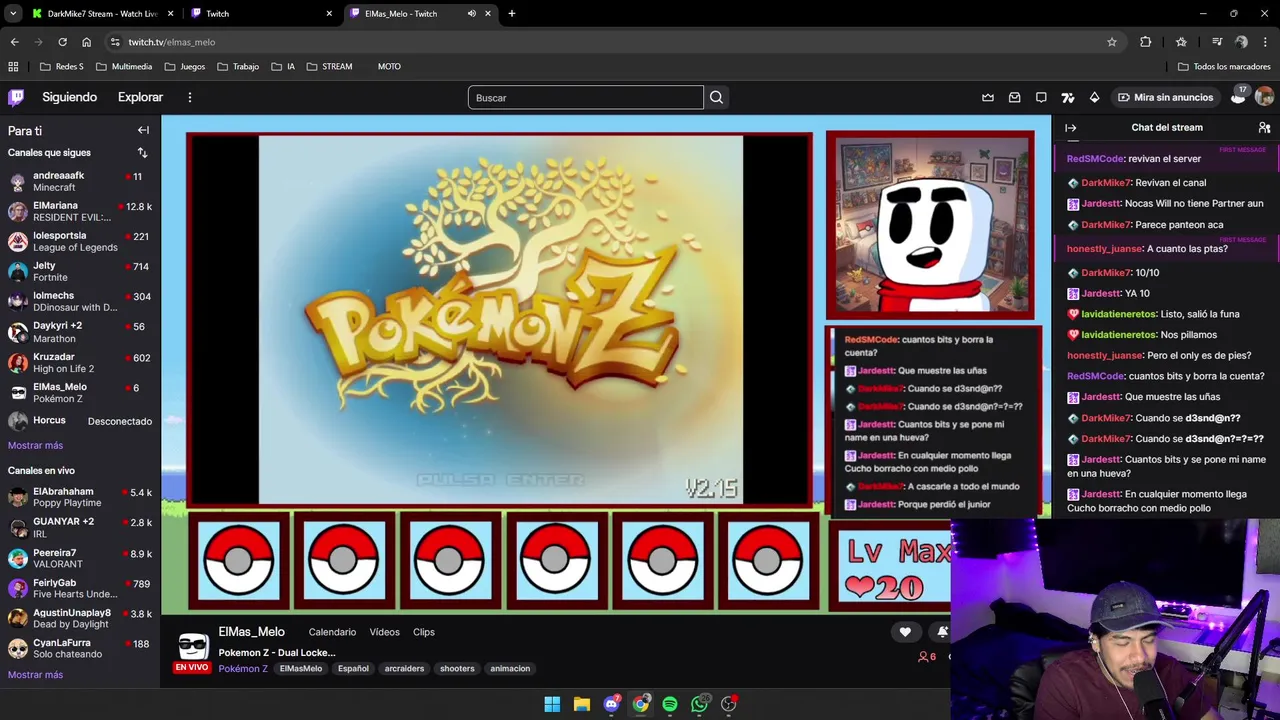Click the Twitch logo home icon
This screenshot has height=720, width=1280.
click(x=16, y=97)
